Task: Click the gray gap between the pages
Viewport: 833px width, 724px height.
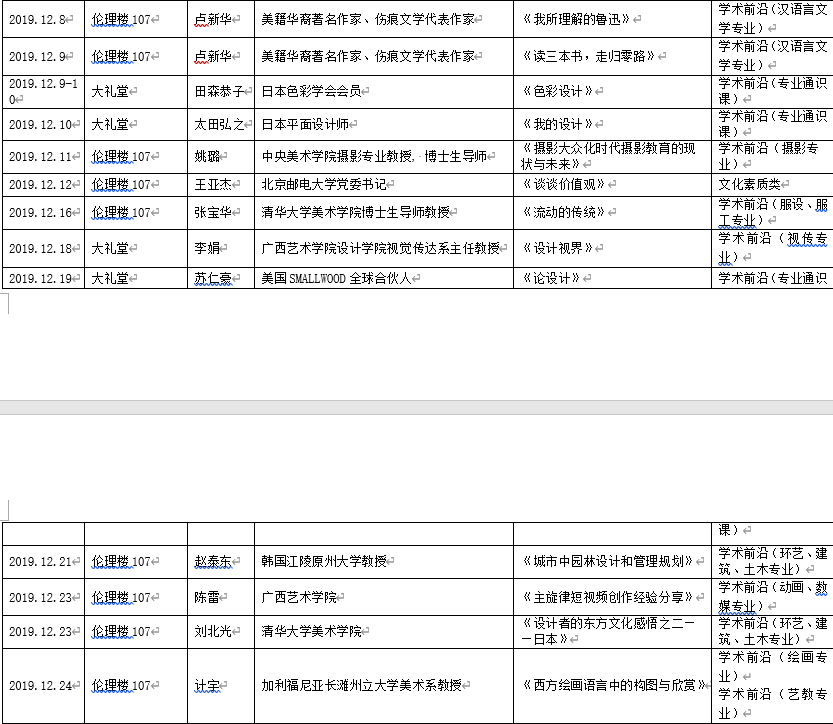Action: click(x=416, y=407)
